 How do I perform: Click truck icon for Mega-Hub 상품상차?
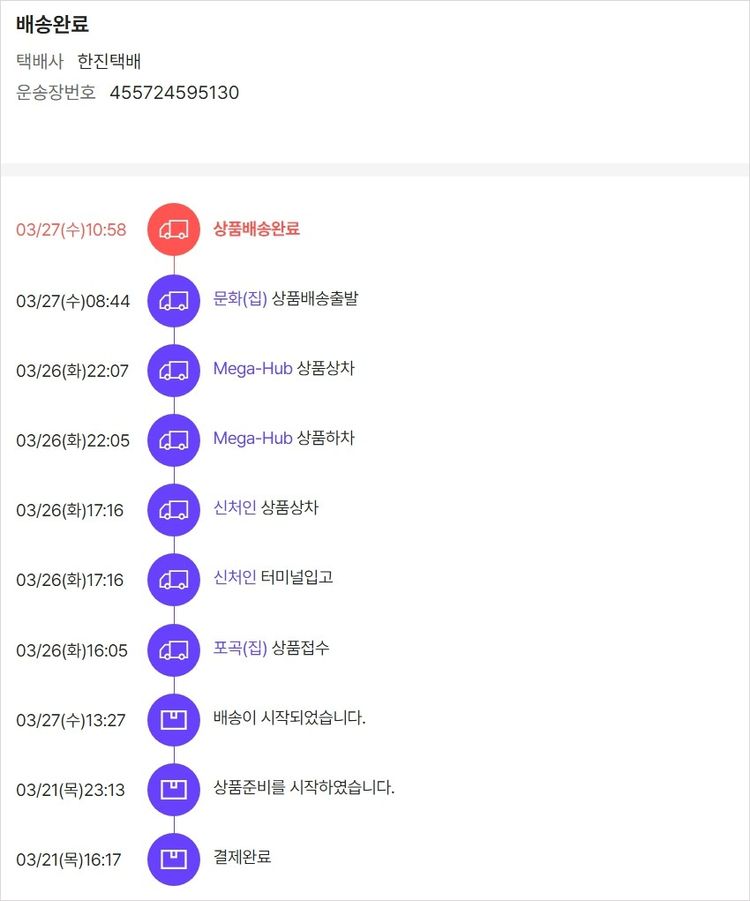click(x=174, y=369)
